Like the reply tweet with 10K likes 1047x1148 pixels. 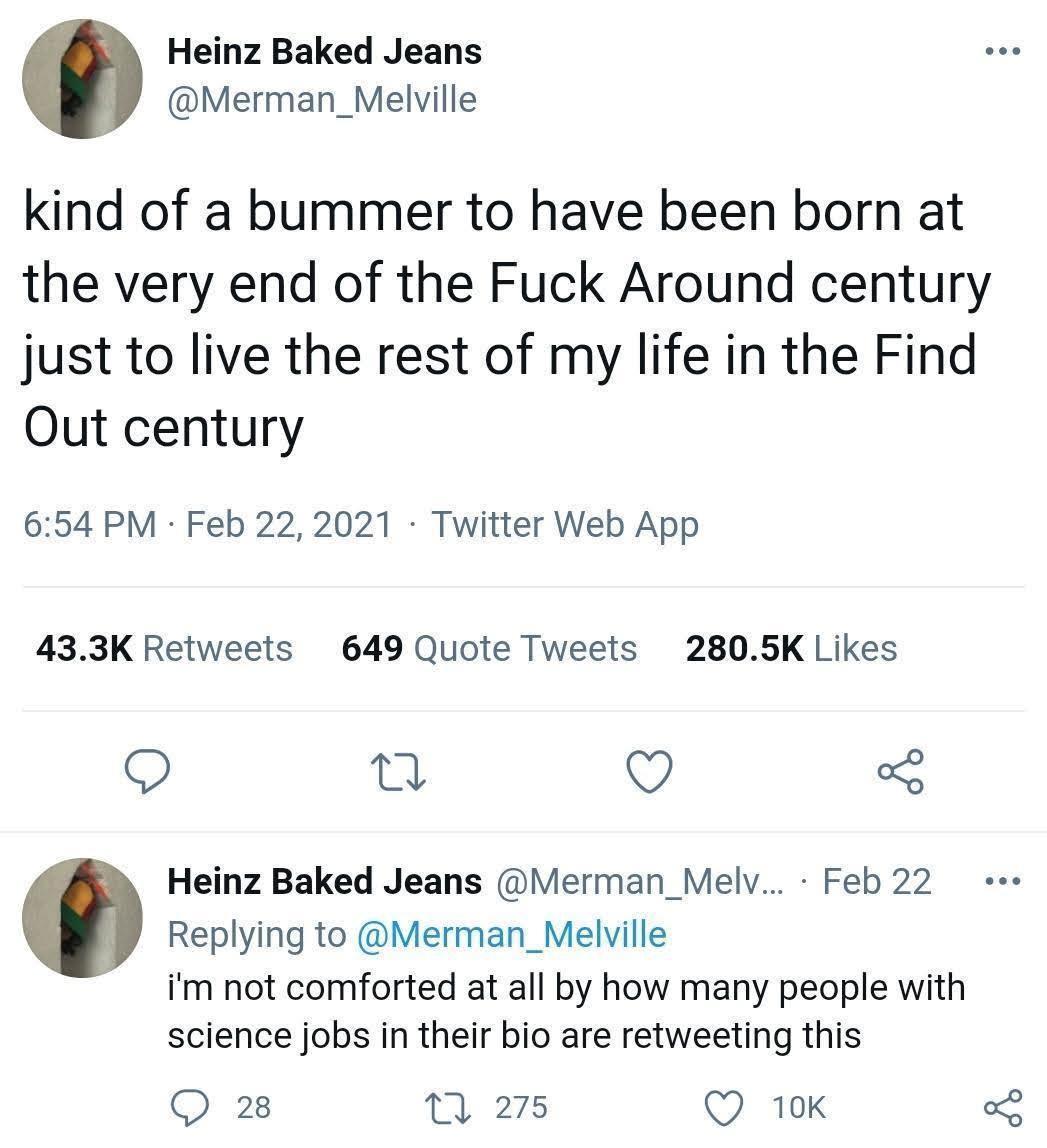[x=725, y=1106]
